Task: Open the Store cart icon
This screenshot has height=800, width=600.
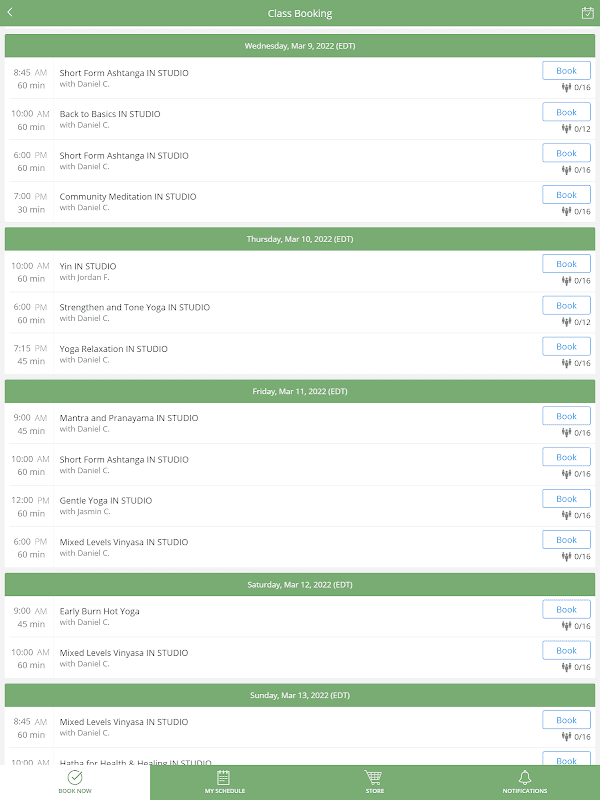Action: [x=374, y=777]
